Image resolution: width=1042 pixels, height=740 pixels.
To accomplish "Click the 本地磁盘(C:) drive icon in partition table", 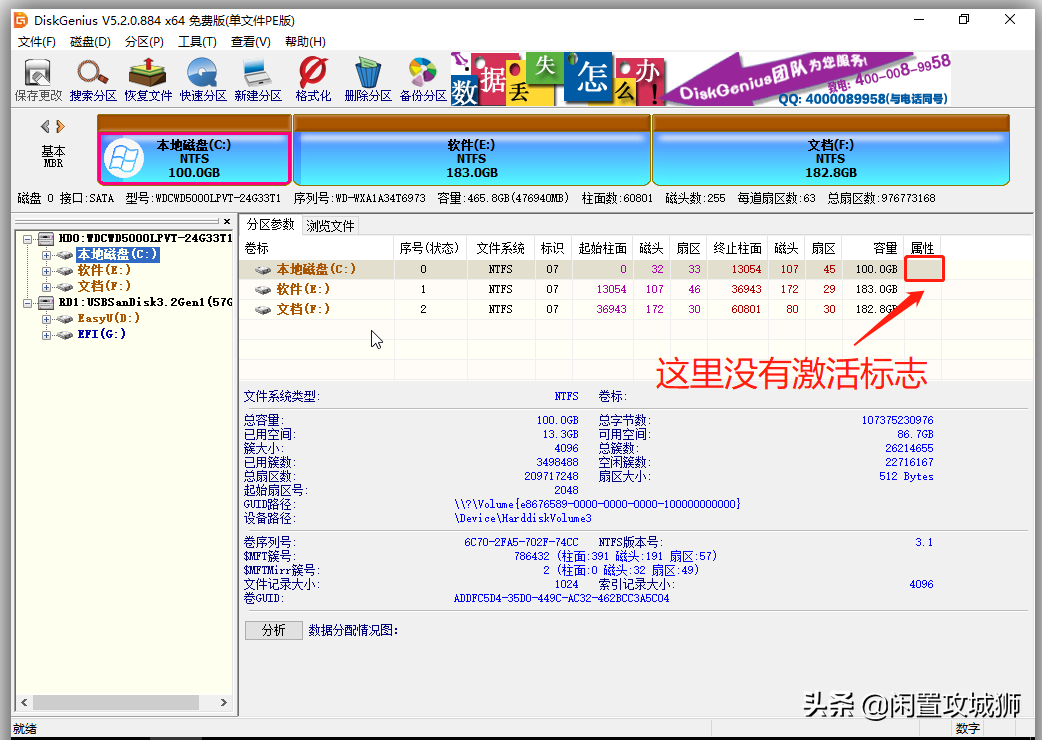I will [263, 269].
